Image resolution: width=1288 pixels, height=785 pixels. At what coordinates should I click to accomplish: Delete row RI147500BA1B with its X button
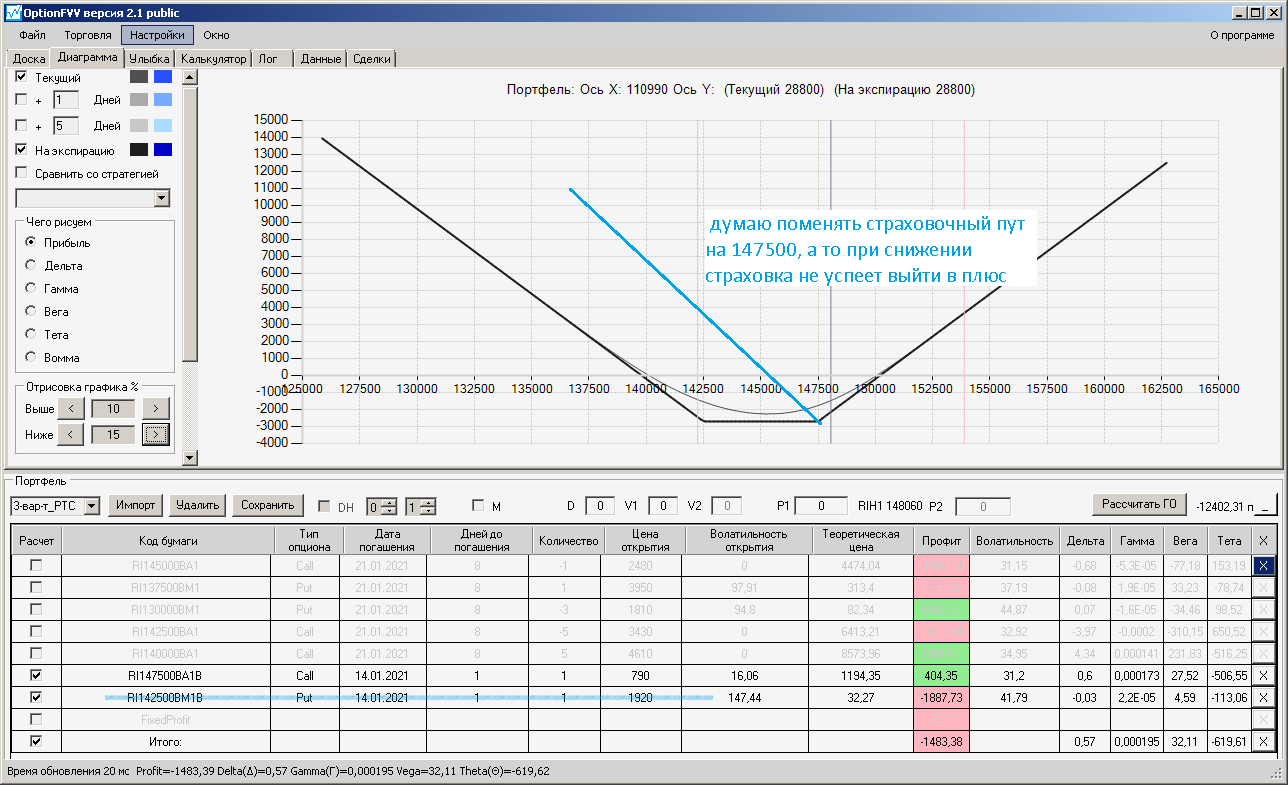pos(1263,675)
